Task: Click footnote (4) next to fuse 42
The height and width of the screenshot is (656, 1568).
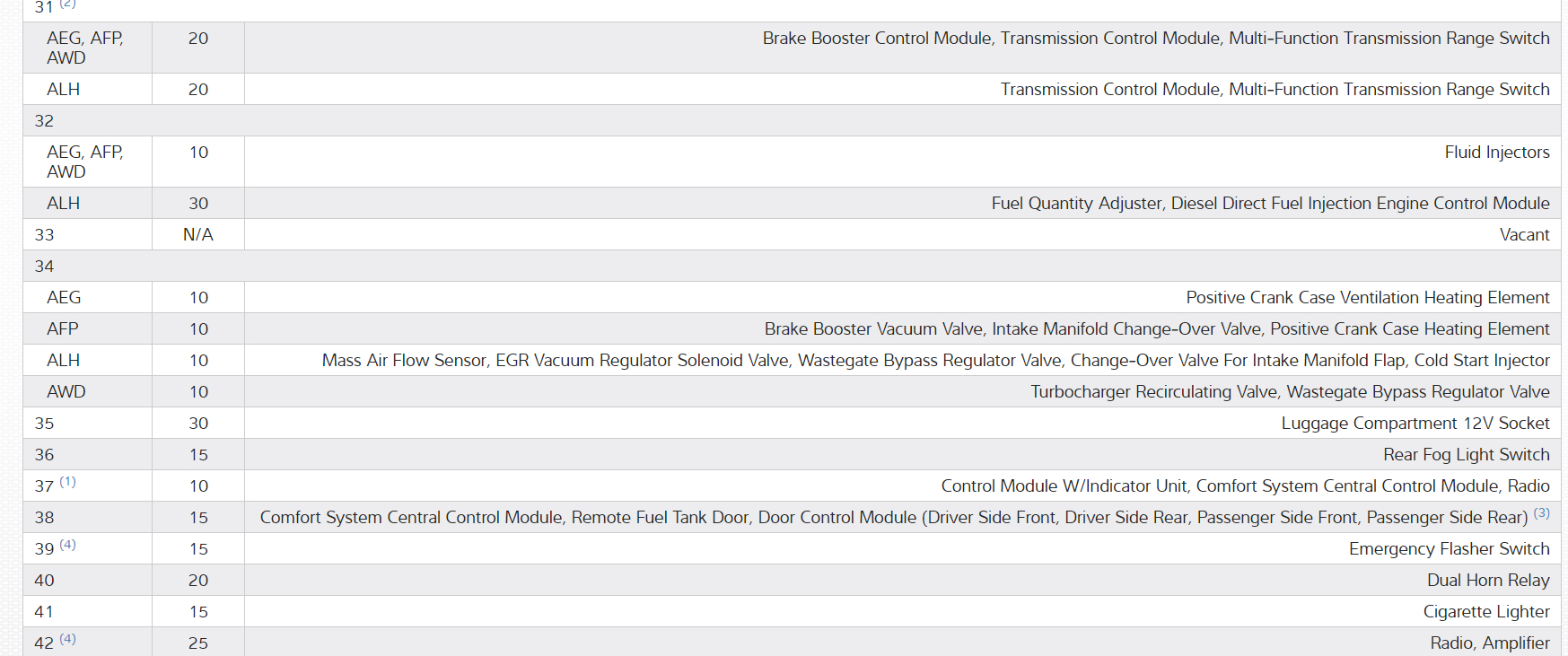Action: click(x=67, y=639)
